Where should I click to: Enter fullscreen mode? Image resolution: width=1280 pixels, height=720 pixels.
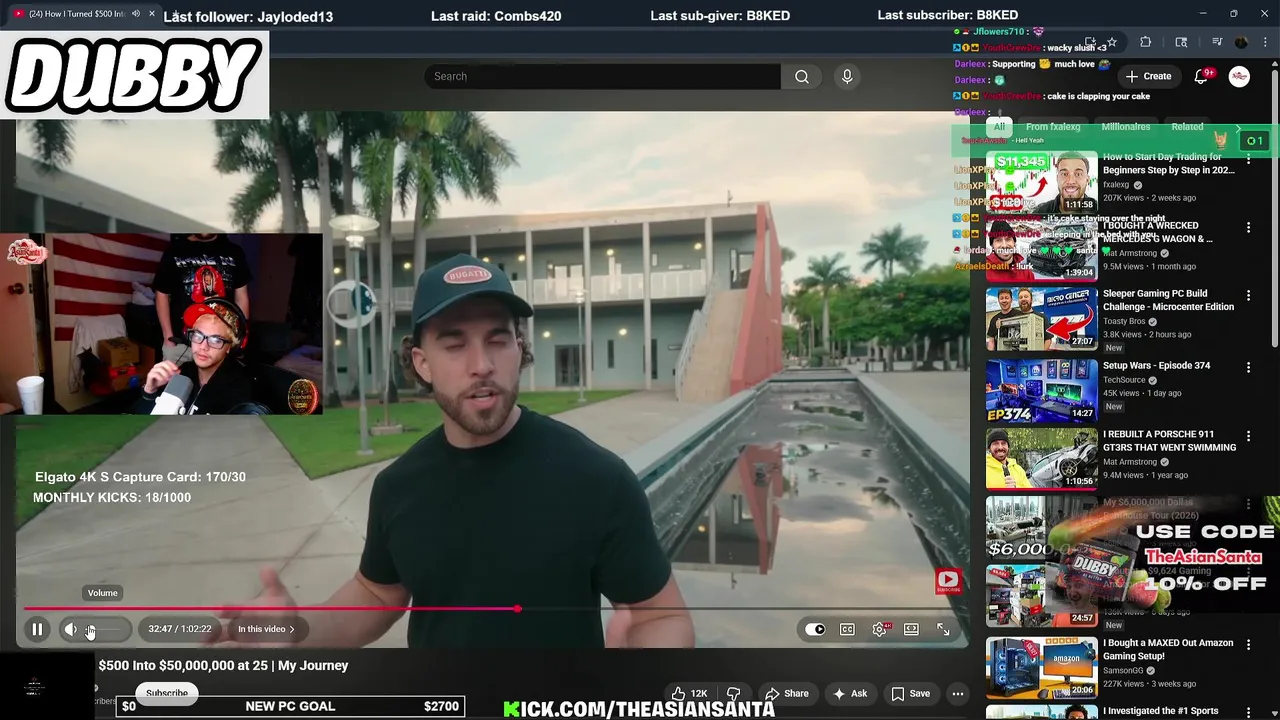[x=943, y=629]
